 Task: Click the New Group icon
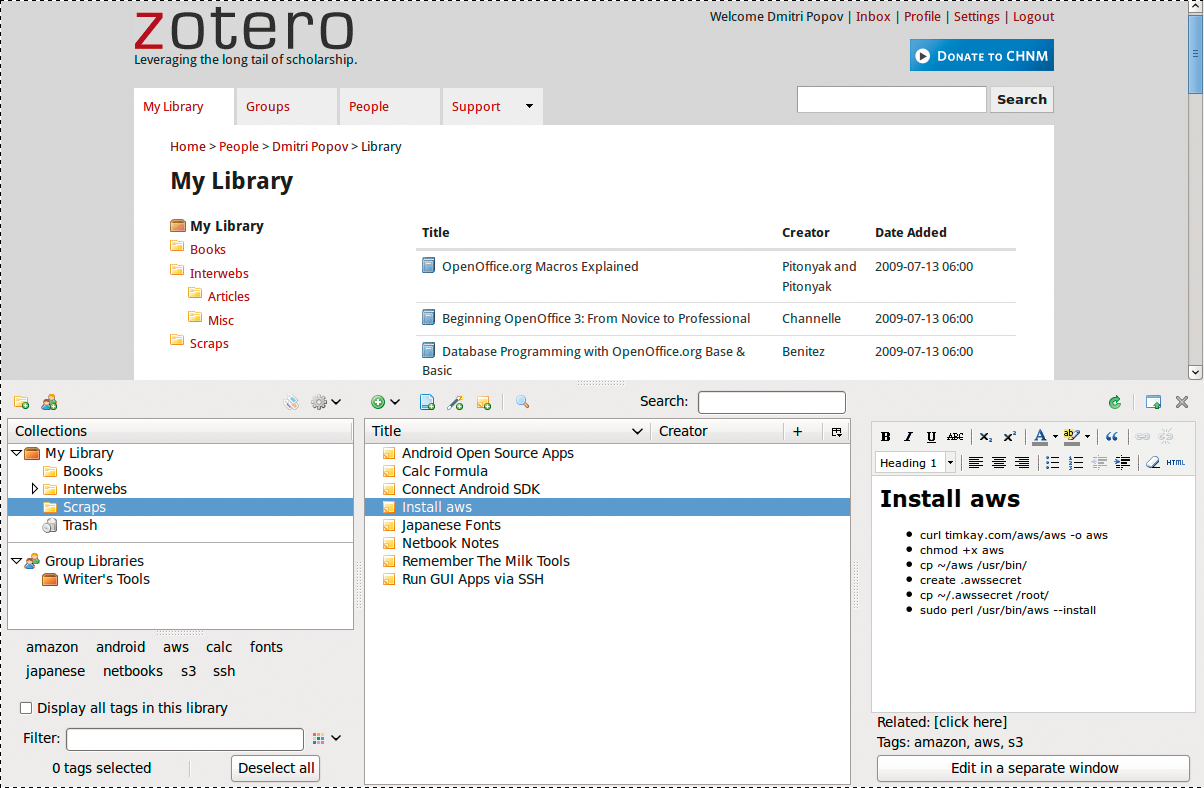pyautogui.click(x=49, y=402)
